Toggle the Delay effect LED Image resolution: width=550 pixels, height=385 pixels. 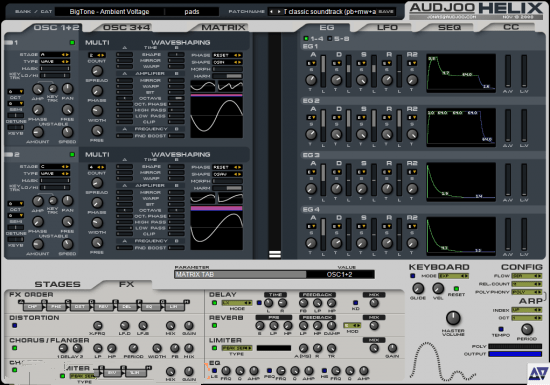pos(214,303)
